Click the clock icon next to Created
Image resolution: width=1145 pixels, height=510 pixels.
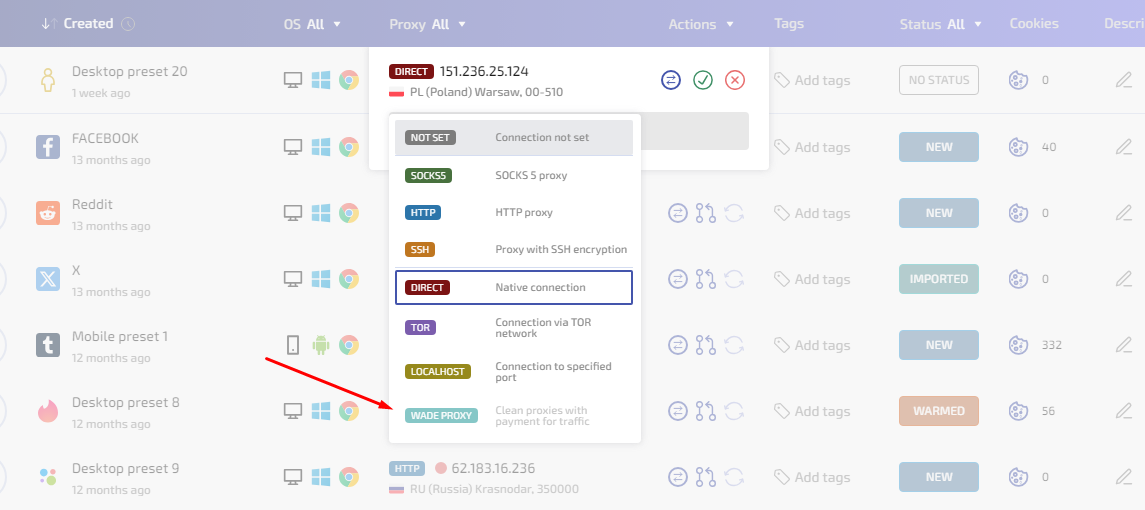(x=128, y=24)
